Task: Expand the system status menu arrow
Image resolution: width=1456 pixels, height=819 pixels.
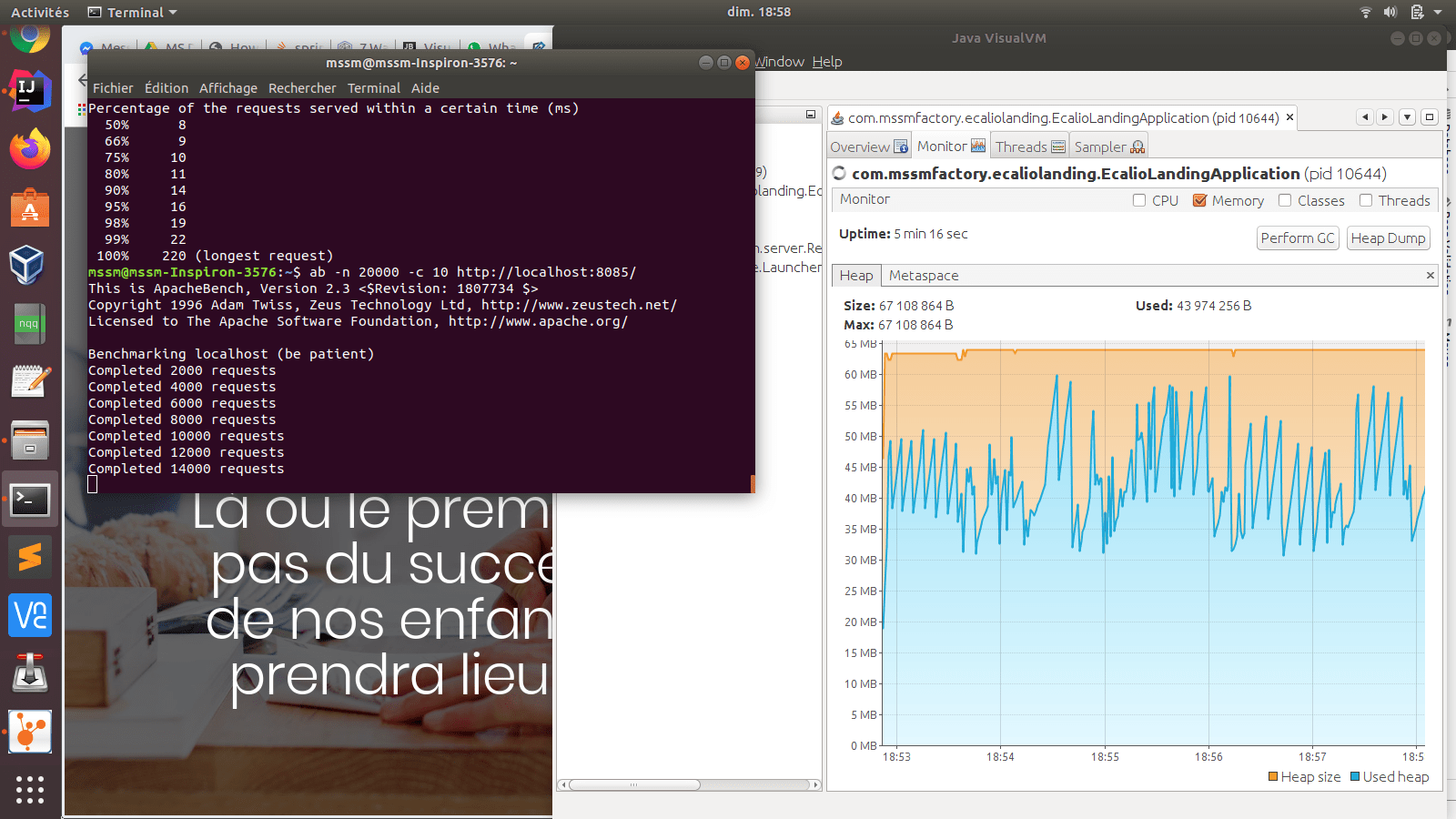Action: pyautogui.click(x=1438, y=12)
